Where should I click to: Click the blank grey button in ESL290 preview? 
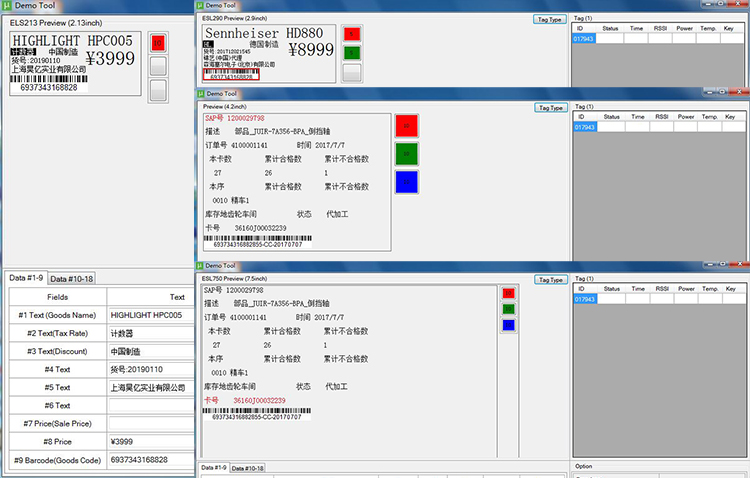tap(351, 72)
